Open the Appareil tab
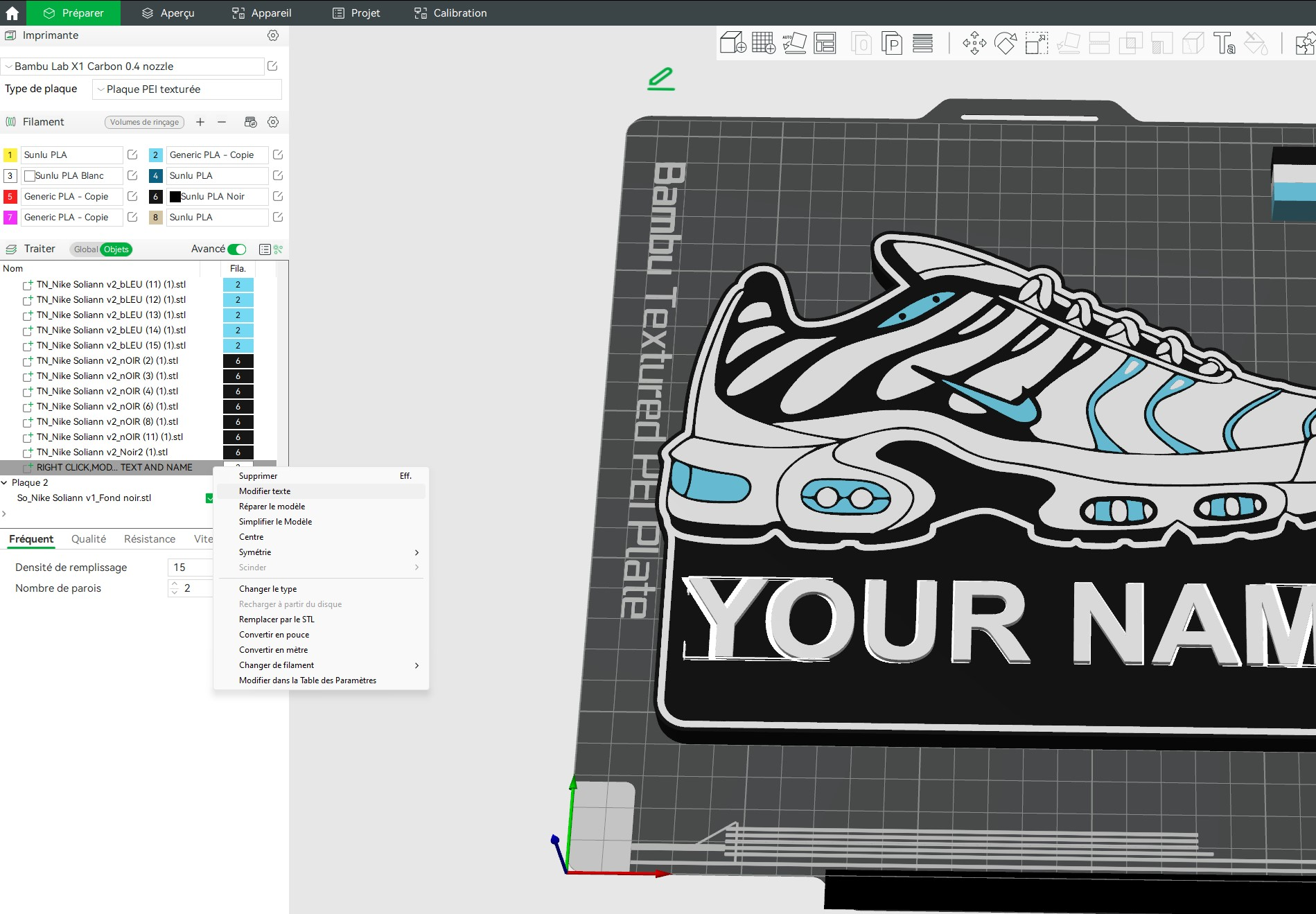Viewport: 1316px width, 914px height. tap(262, 13)
